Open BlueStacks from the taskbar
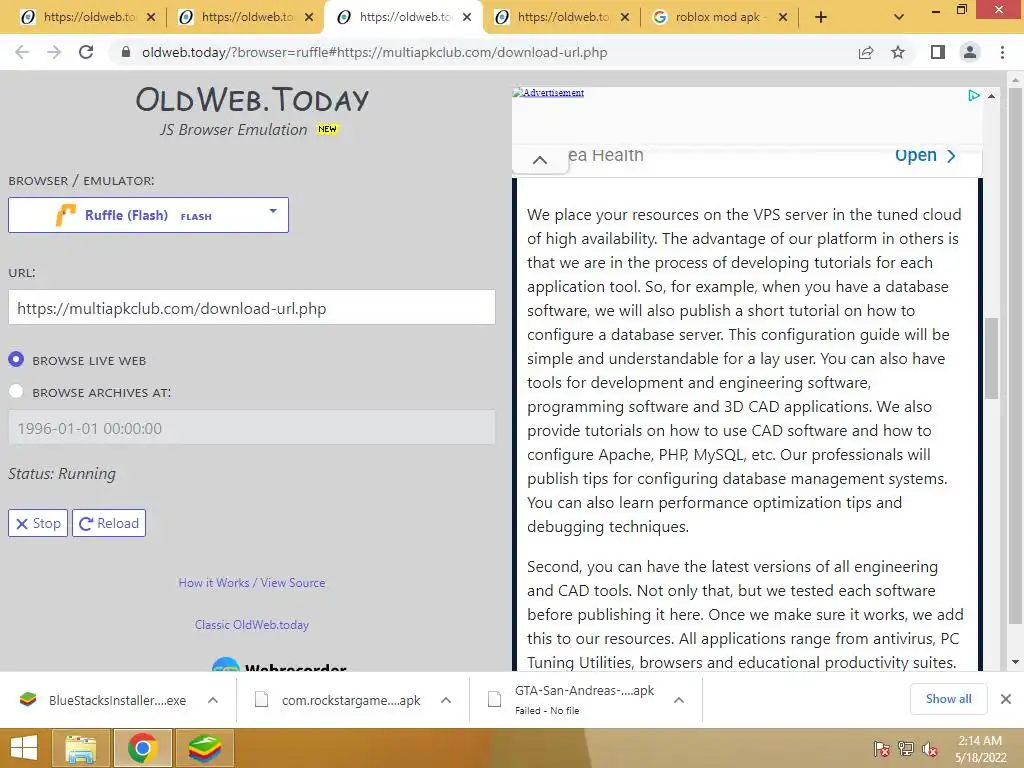 (x=204, y=748)
